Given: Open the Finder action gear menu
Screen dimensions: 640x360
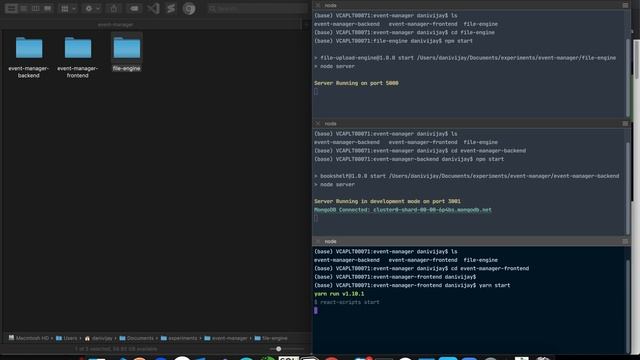Looking at the screenshot, I should pos(91,8).
